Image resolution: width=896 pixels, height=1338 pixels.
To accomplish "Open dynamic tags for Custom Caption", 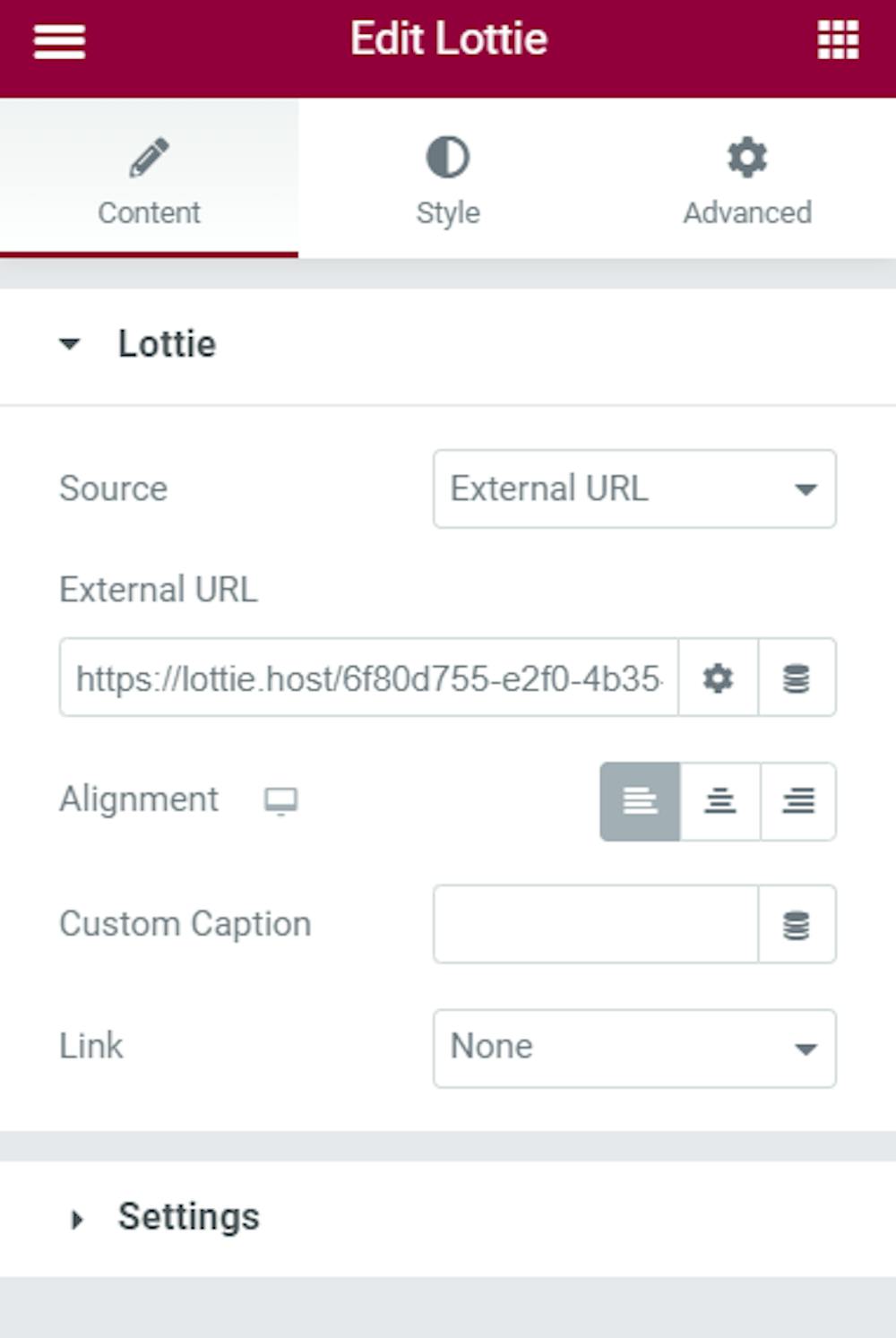I will pyautogui.click(x=797, y=925).
